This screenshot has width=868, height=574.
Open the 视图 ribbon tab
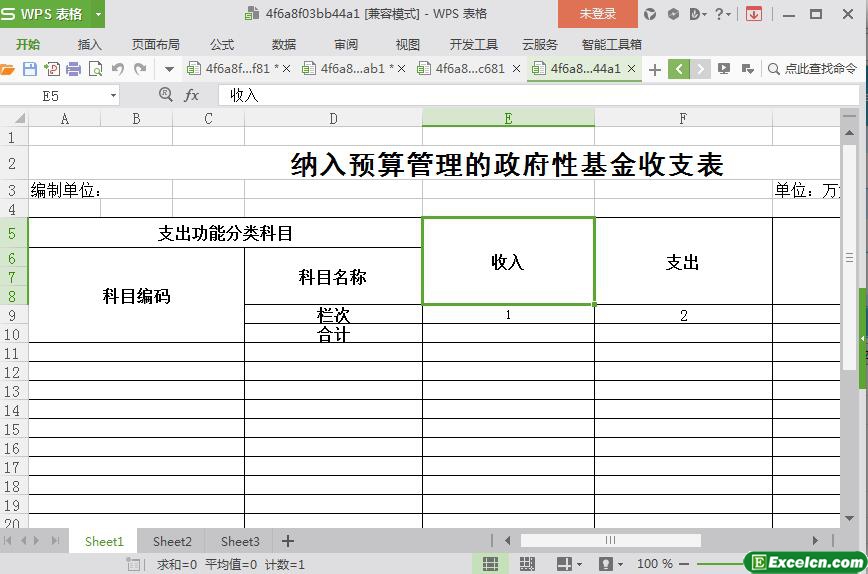pyautogui.click(x=407, y=44)
